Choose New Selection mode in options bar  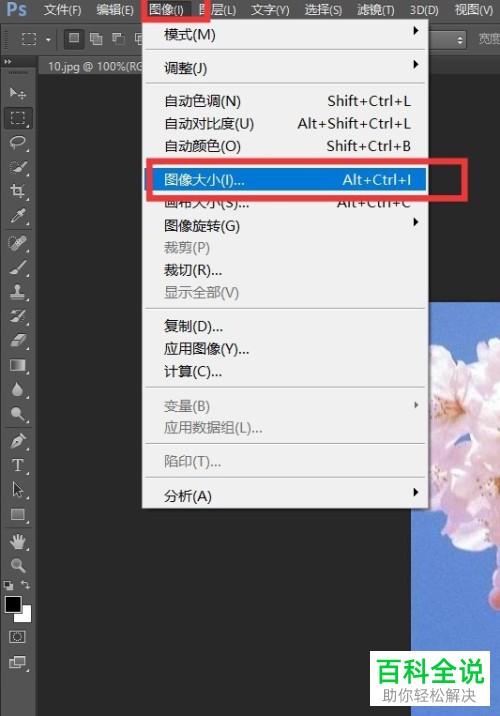click(x=74, y=38)
